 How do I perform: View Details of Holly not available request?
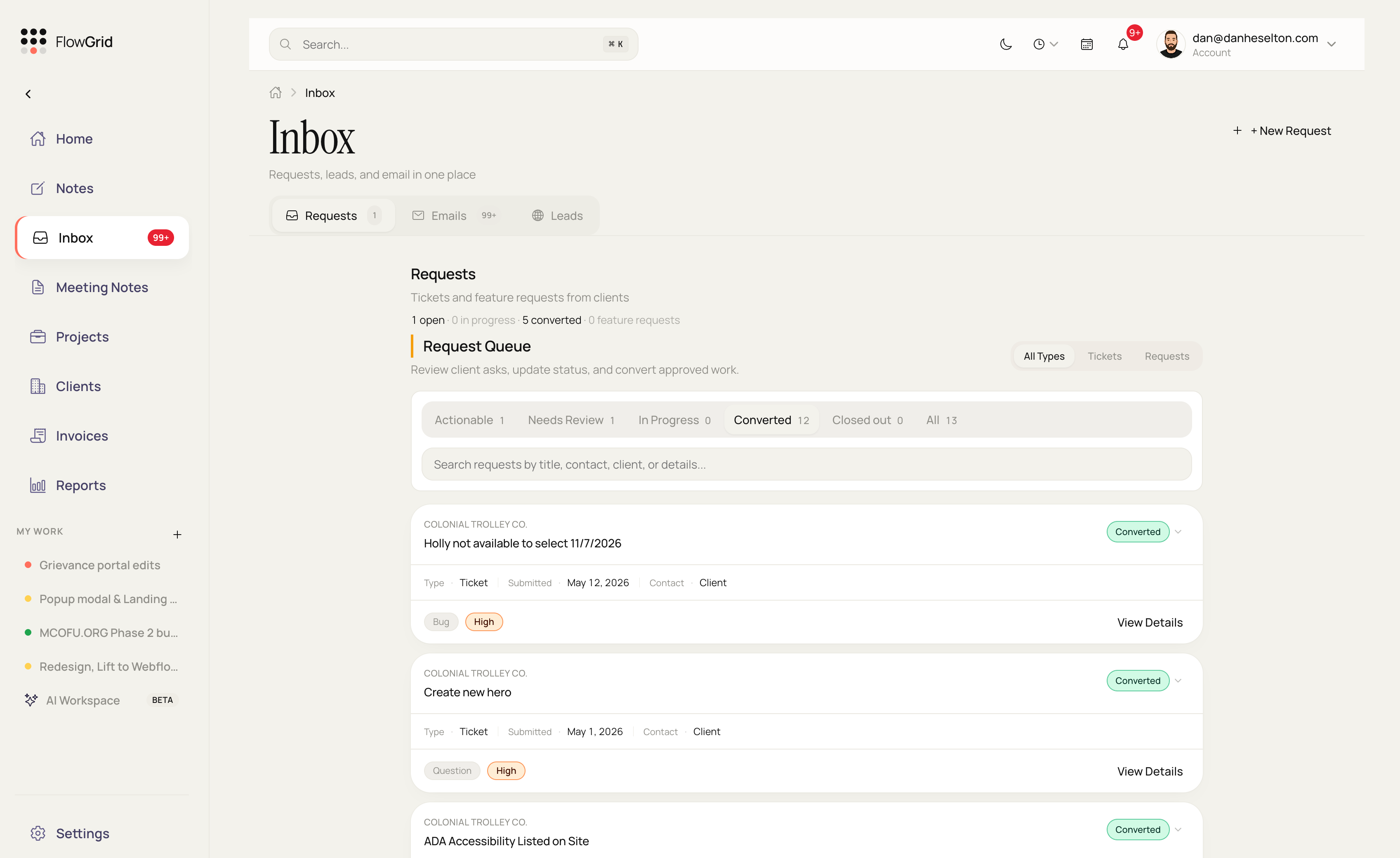click(x=1150, y=622)
